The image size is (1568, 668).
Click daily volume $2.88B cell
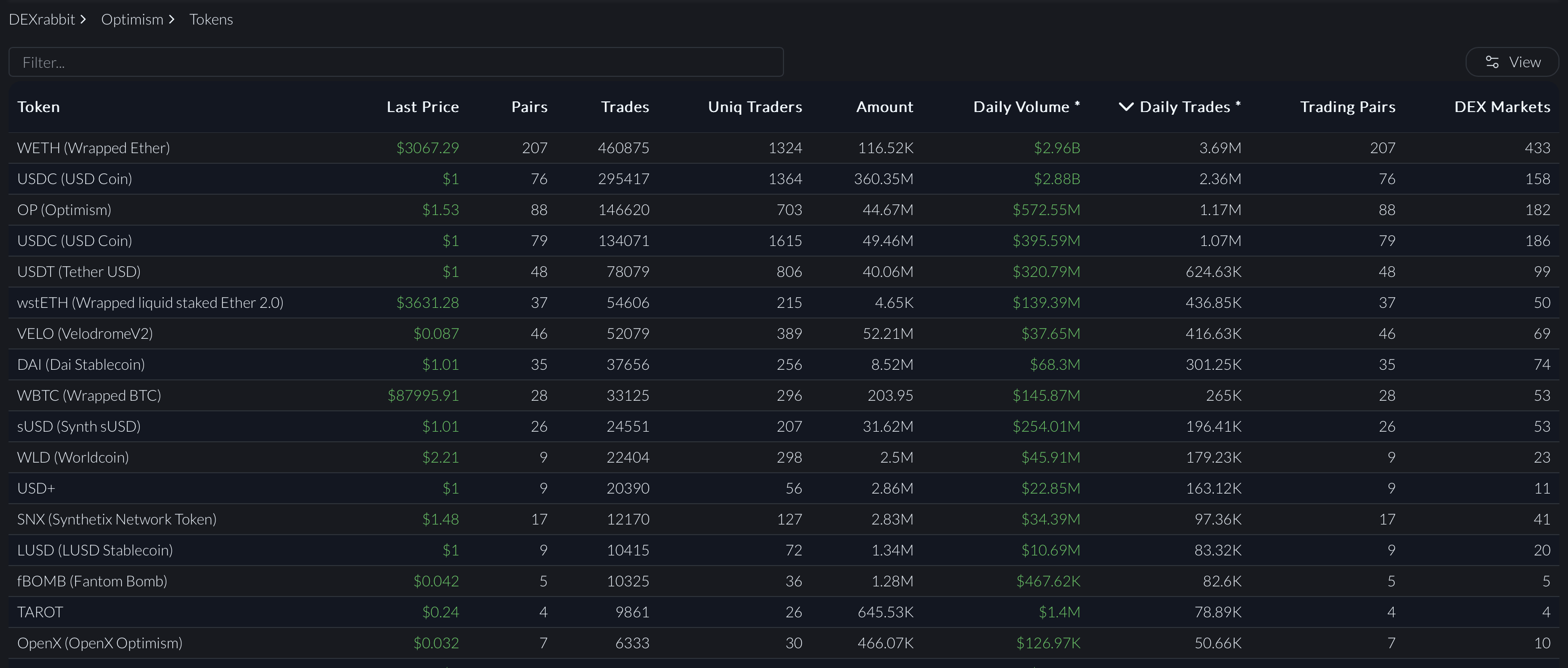1057,179
